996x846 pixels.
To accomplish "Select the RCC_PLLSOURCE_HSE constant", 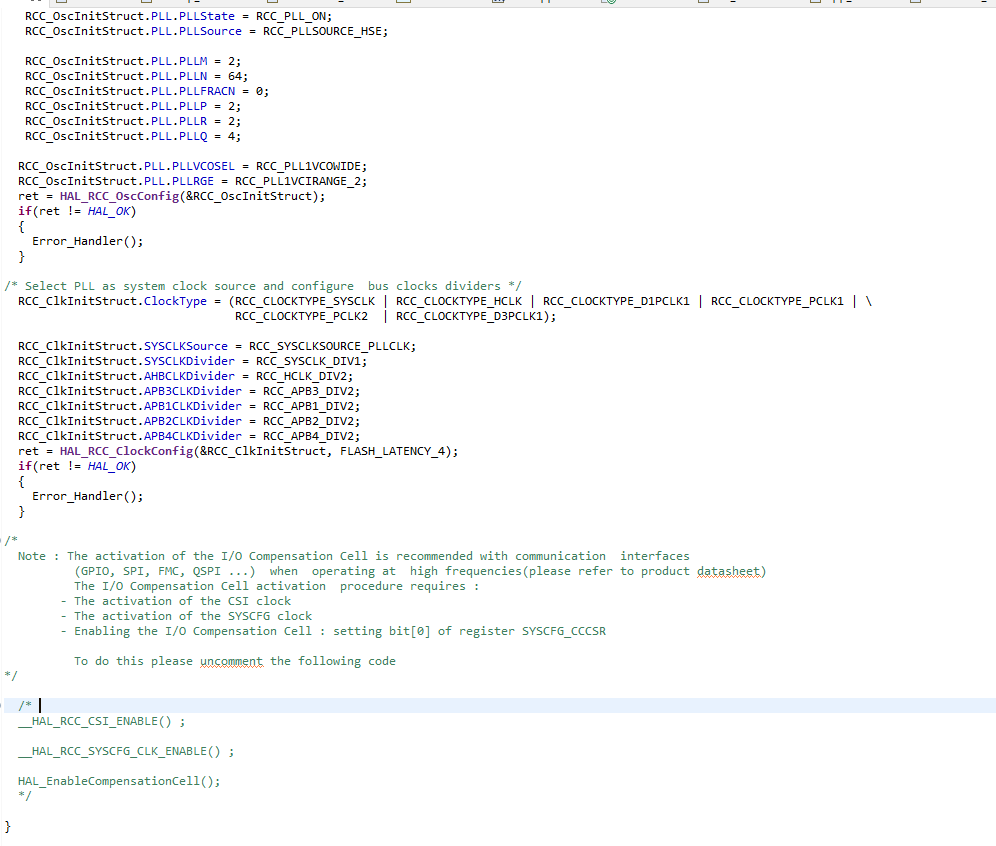I will tap(323, 32).
